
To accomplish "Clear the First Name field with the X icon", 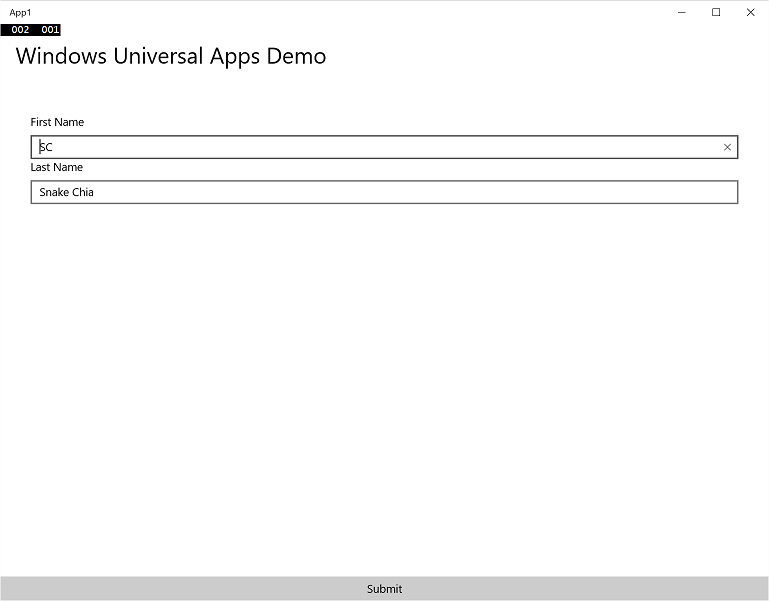I will coord(727,147).
